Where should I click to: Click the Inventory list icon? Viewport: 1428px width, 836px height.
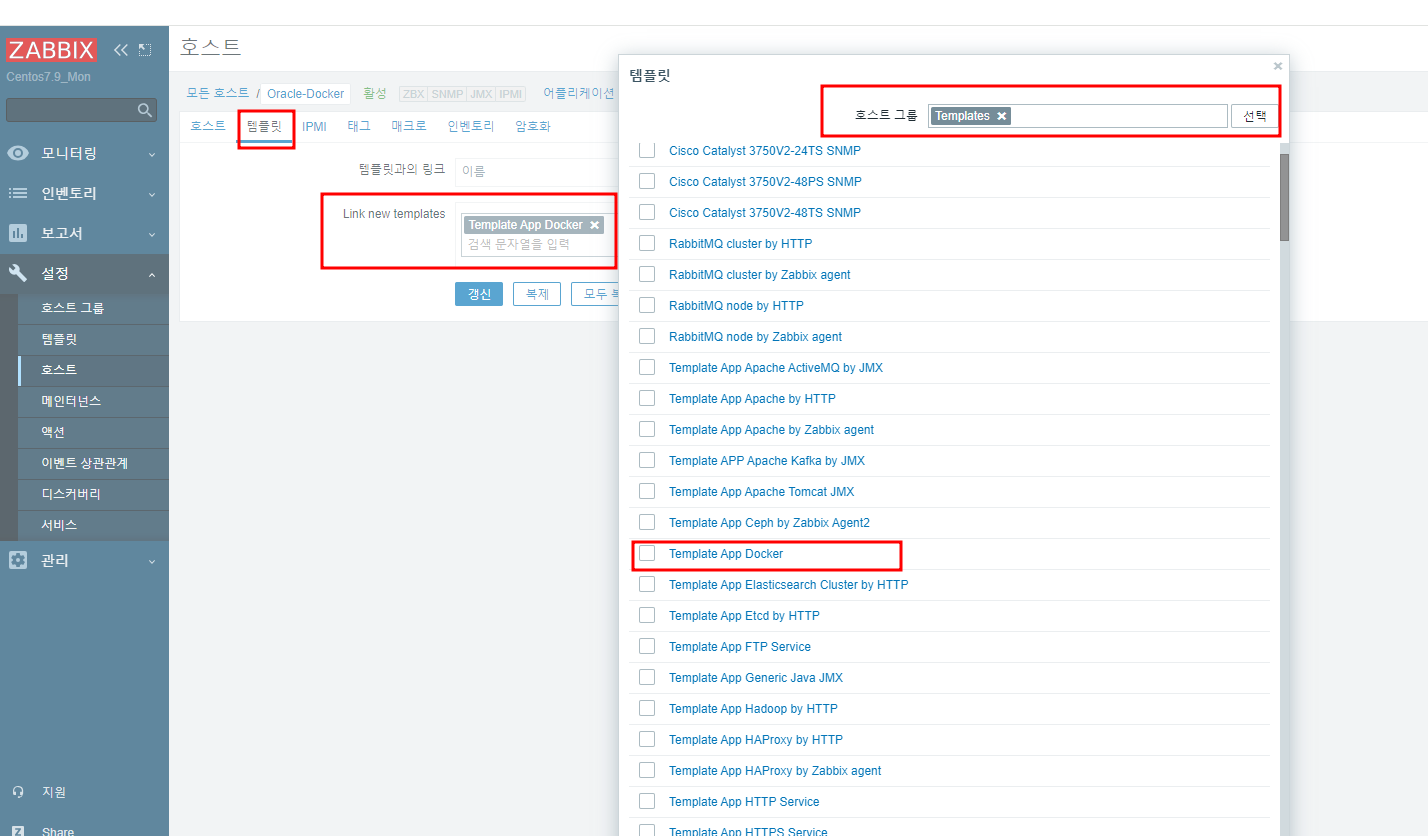click(x=18, y=193)
